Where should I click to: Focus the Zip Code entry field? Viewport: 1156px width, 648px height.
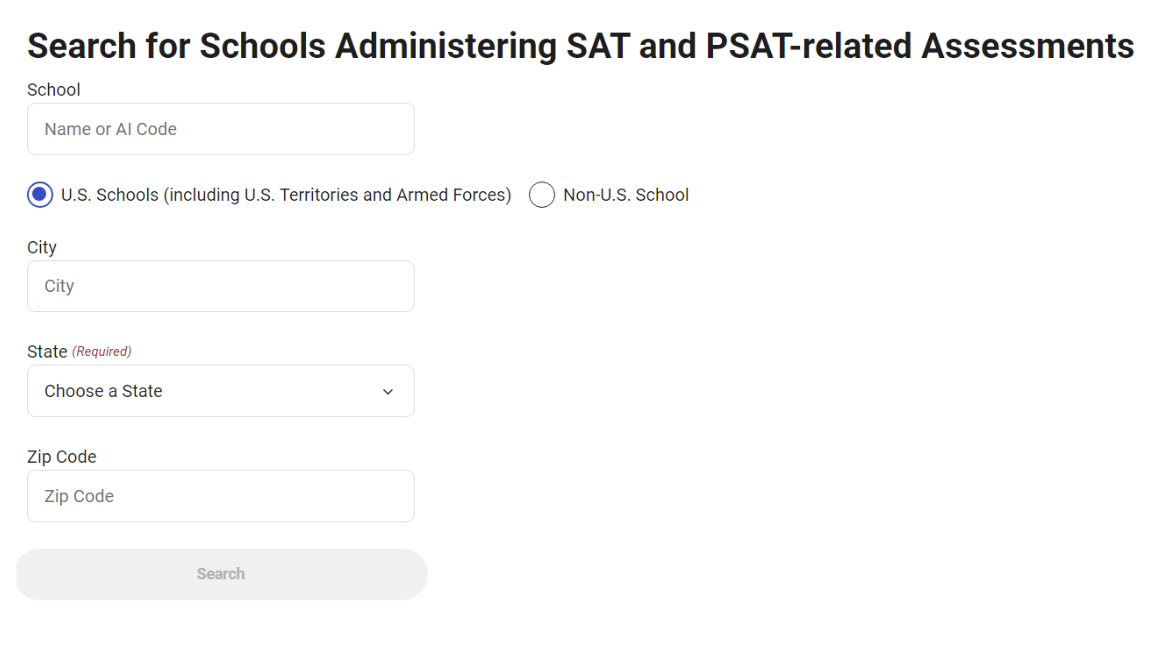tap(220, 496)
